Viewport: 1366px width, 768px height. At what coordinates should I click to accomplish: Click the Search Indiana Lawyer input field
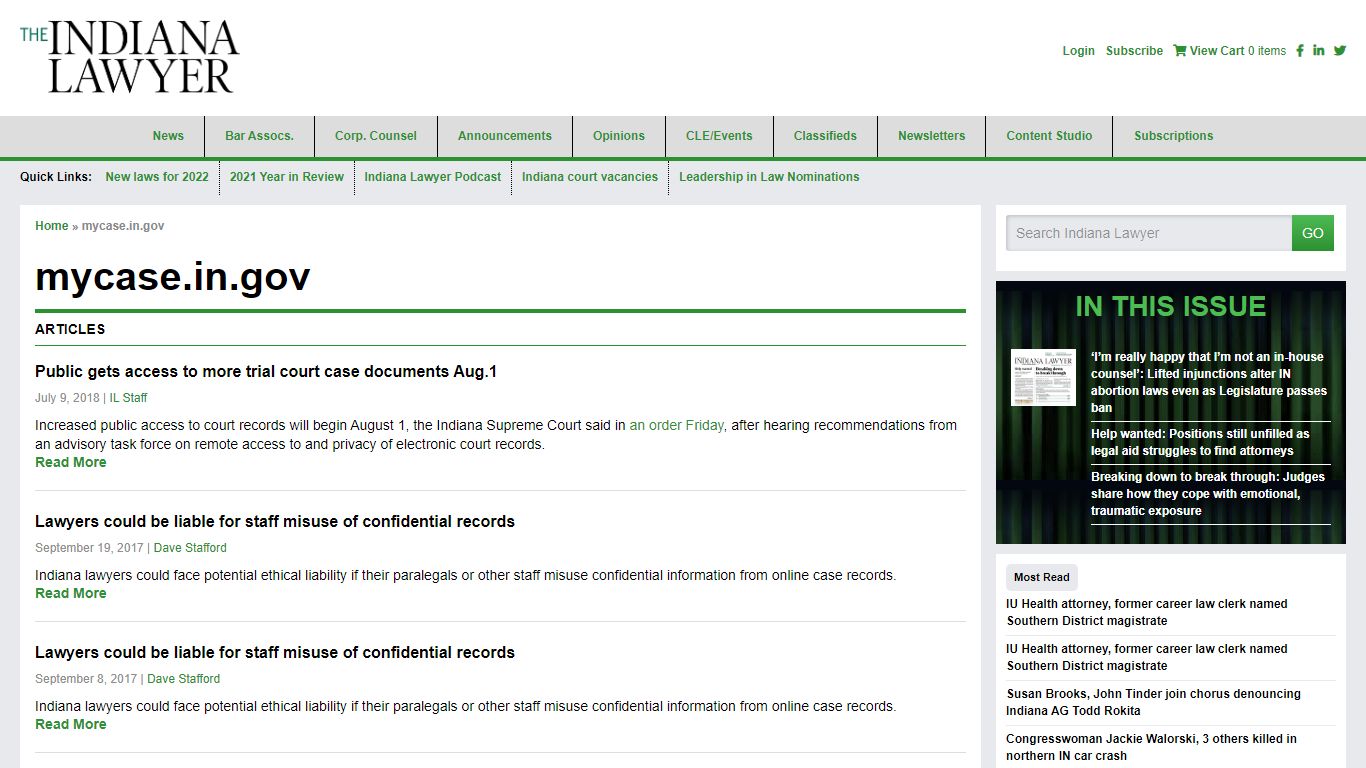tap(1149, 233)
